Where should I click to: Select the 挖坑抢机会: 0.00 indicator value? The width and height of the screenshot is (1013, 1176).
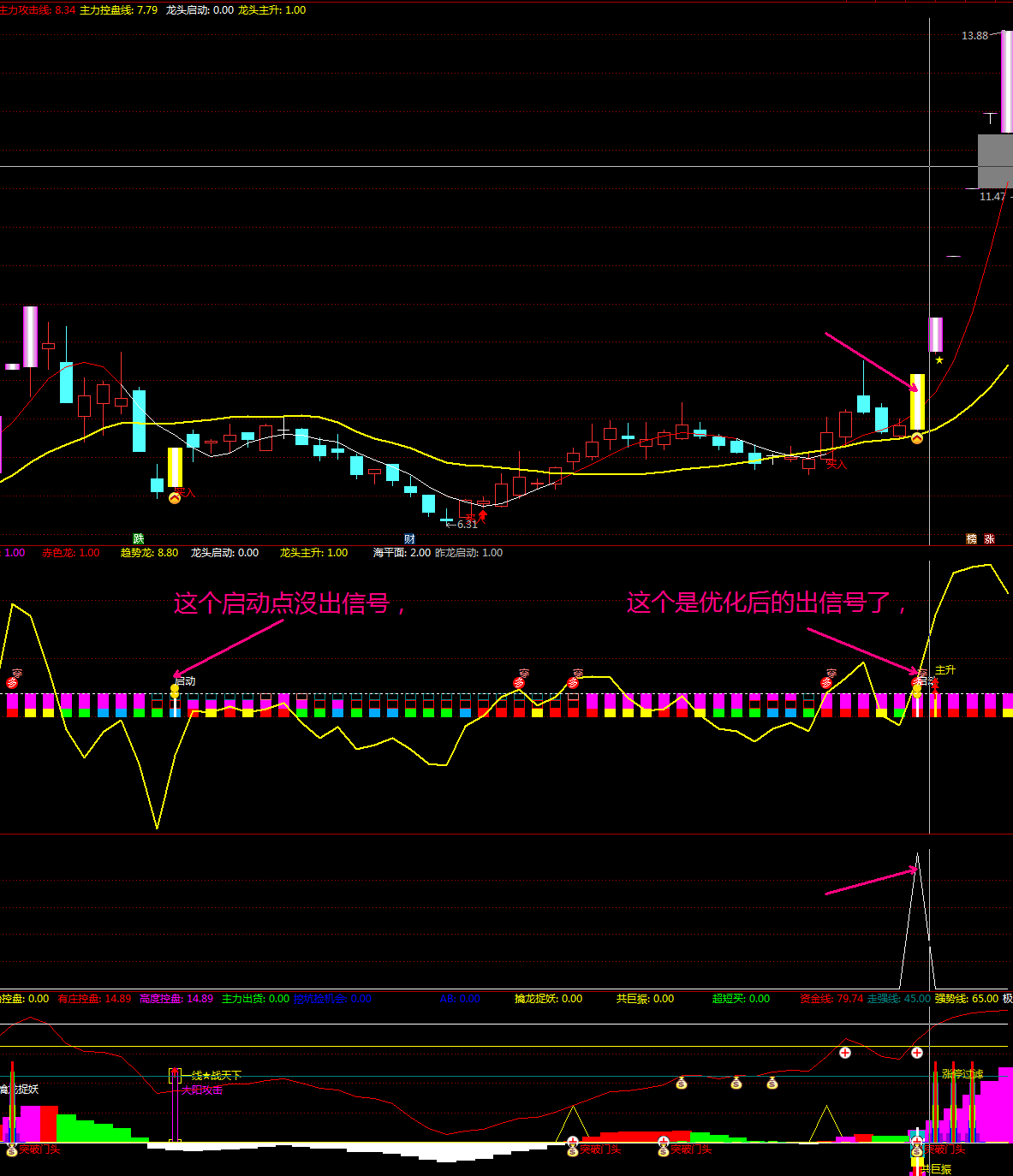click(x=332, y=999)
